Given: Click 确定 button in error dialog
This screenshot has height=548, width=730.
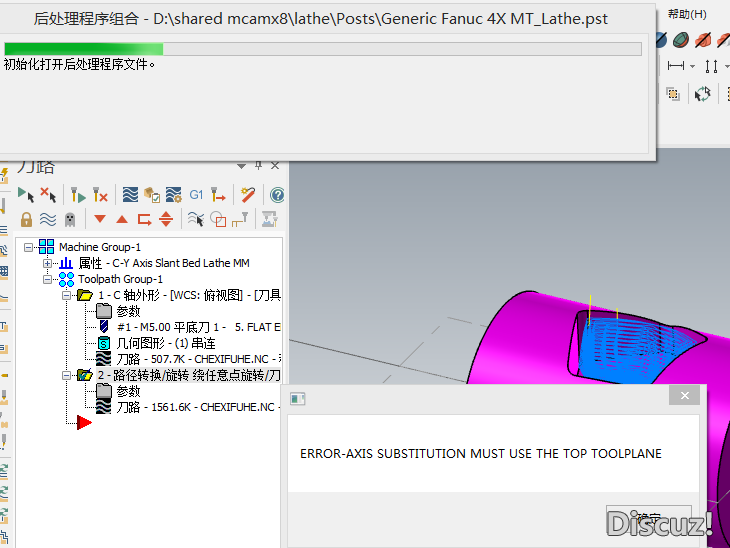Looking at the screenshot, I should coord(649,518).
